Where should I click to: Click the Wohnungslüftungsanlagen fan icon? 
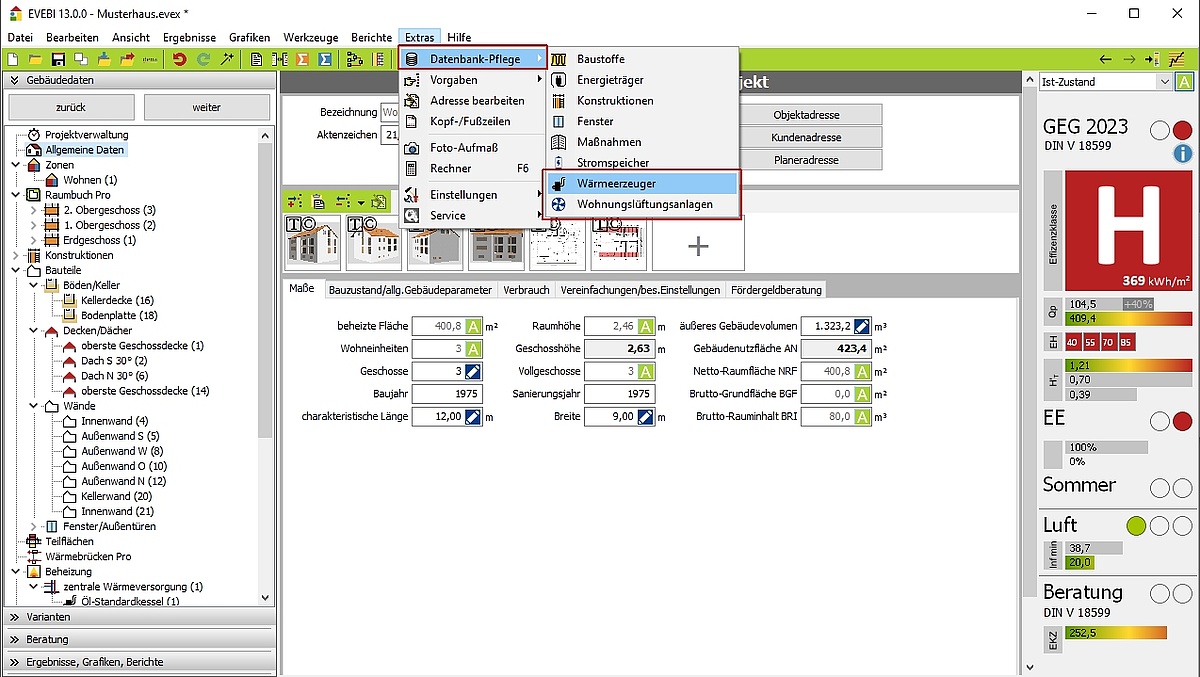(x=559, y=204)
